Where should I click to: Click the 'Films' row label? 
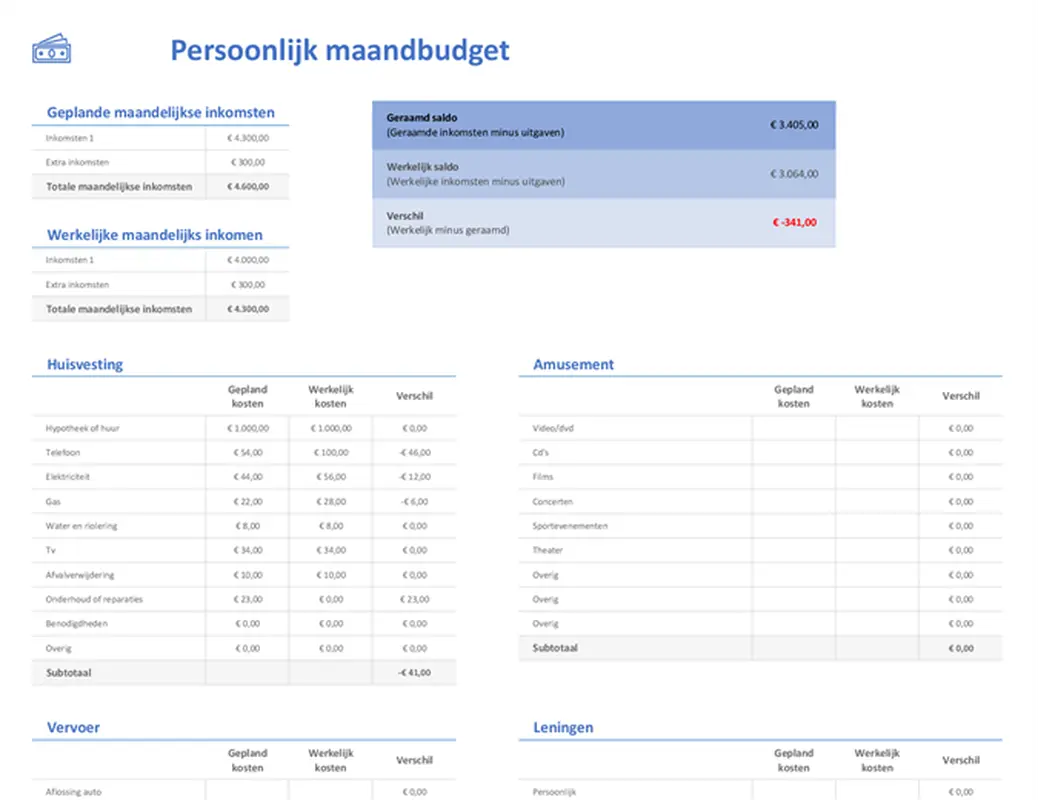point(542,477)
